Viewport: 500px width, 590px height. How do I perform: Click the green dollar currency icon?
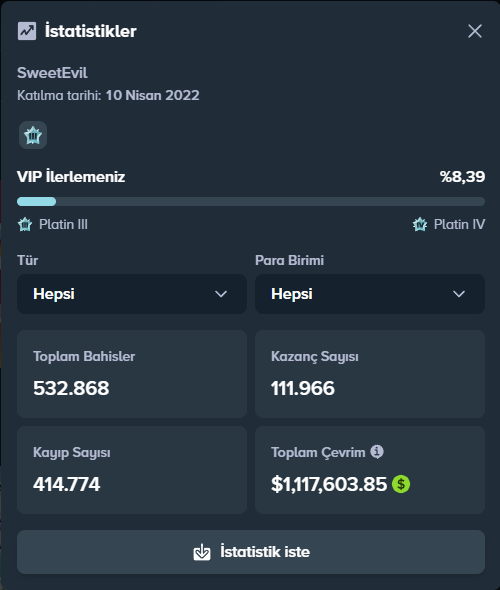(401, 484)
